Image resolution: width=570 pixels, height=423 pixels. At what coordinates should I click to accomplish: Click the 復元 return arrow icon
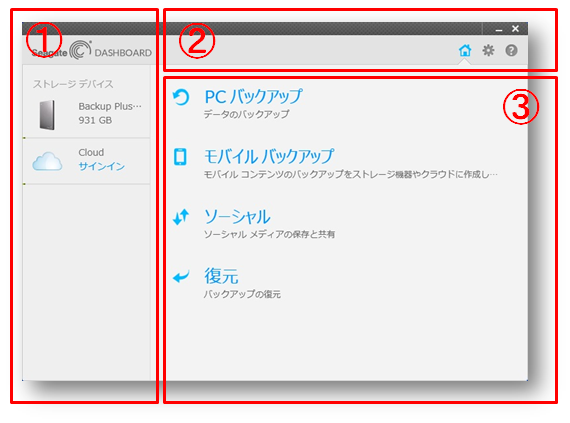(181, 277)
